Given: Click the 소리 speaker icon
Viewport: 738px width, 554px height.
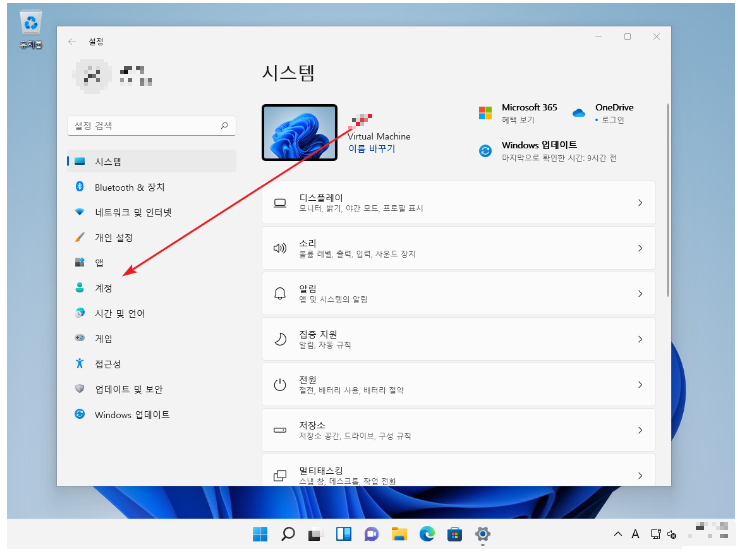Looking at the screenshot, I should (x=280, y=248).
